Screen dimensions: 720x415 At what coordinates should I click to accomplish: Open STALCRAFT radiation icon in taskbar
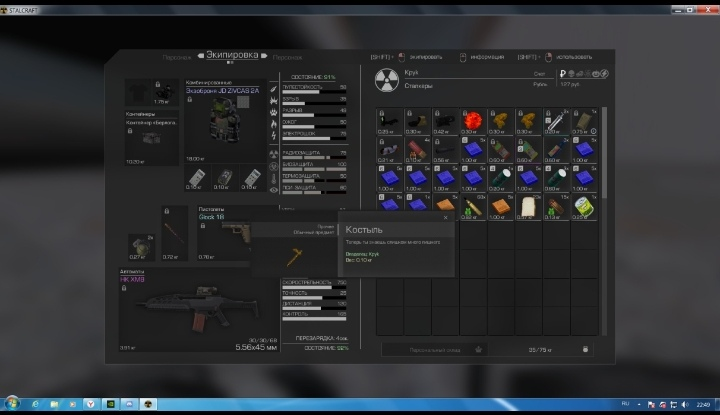148,404
